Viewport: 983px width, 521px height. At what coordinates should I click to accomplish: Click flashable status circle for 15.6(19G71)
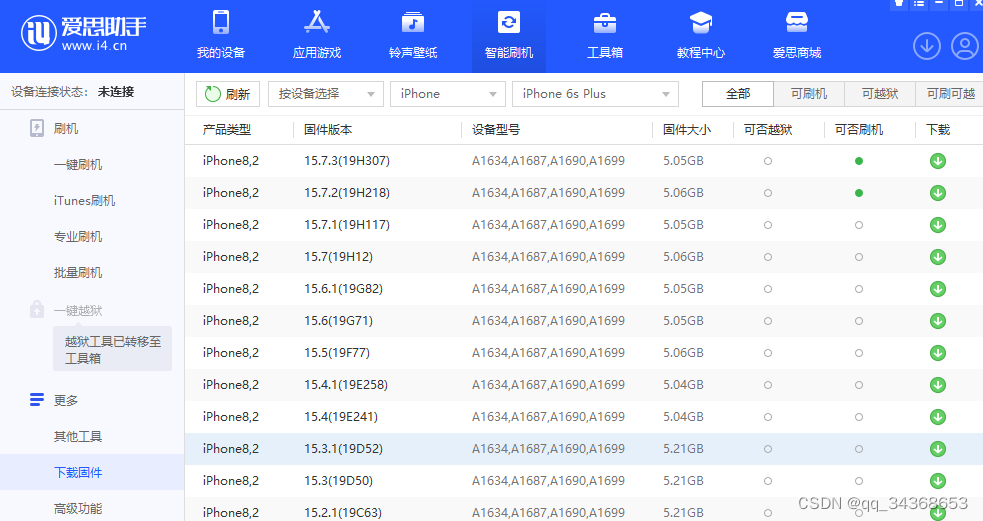pyautogui.click(x=859, y=321)
